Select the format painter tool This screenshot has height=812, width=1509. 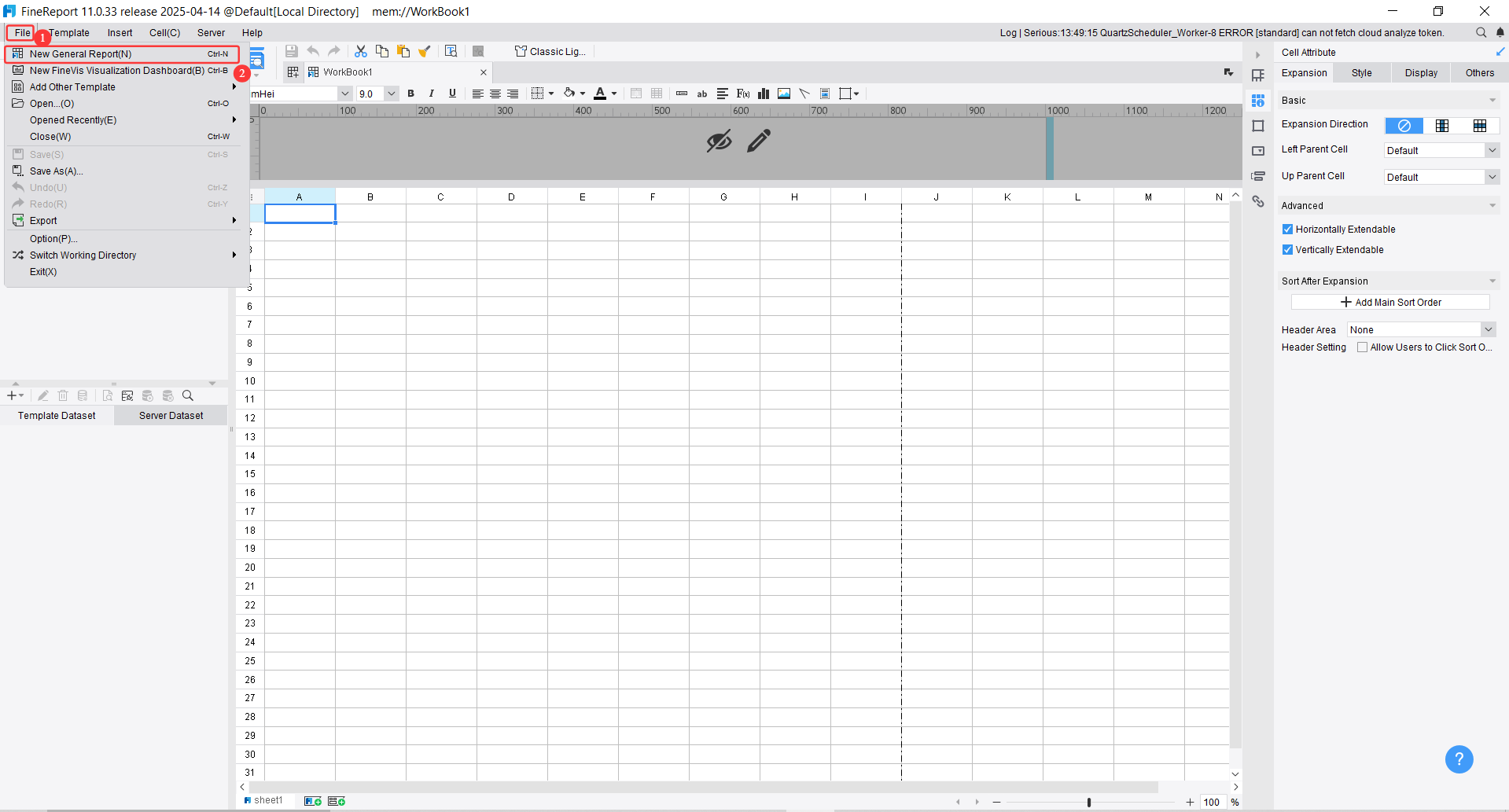tap(425, 51)
